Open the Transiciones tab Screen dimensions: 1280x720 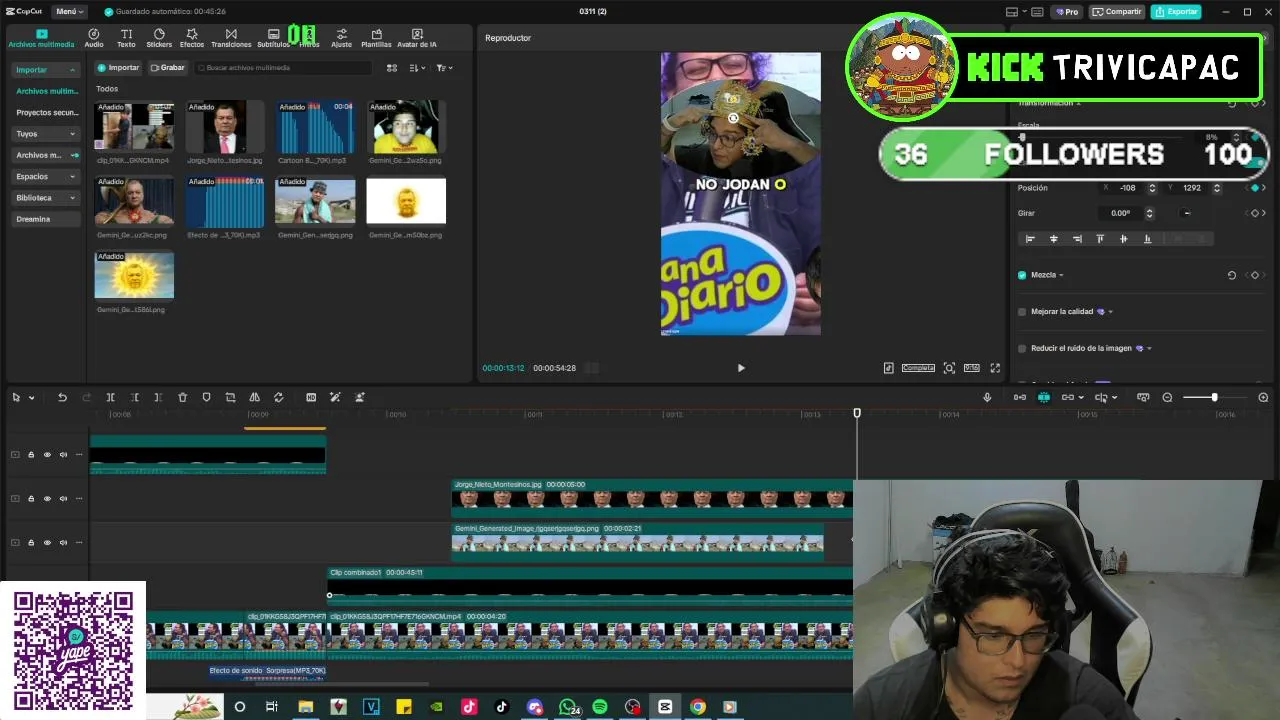[x=231, y=38]
